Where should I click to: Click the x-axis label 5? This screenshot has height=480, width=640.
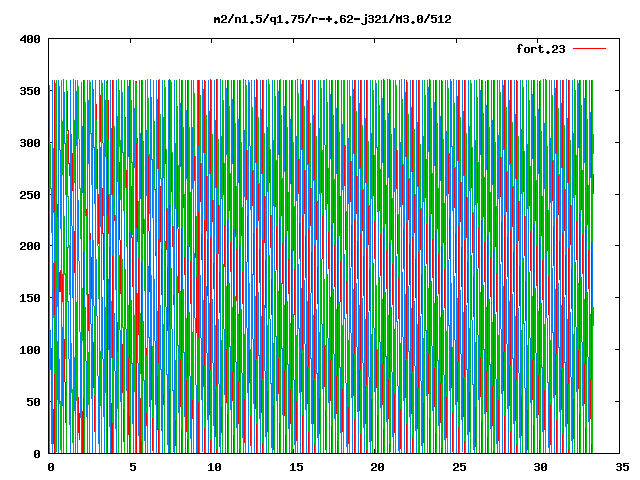click(x=133, y=467)
